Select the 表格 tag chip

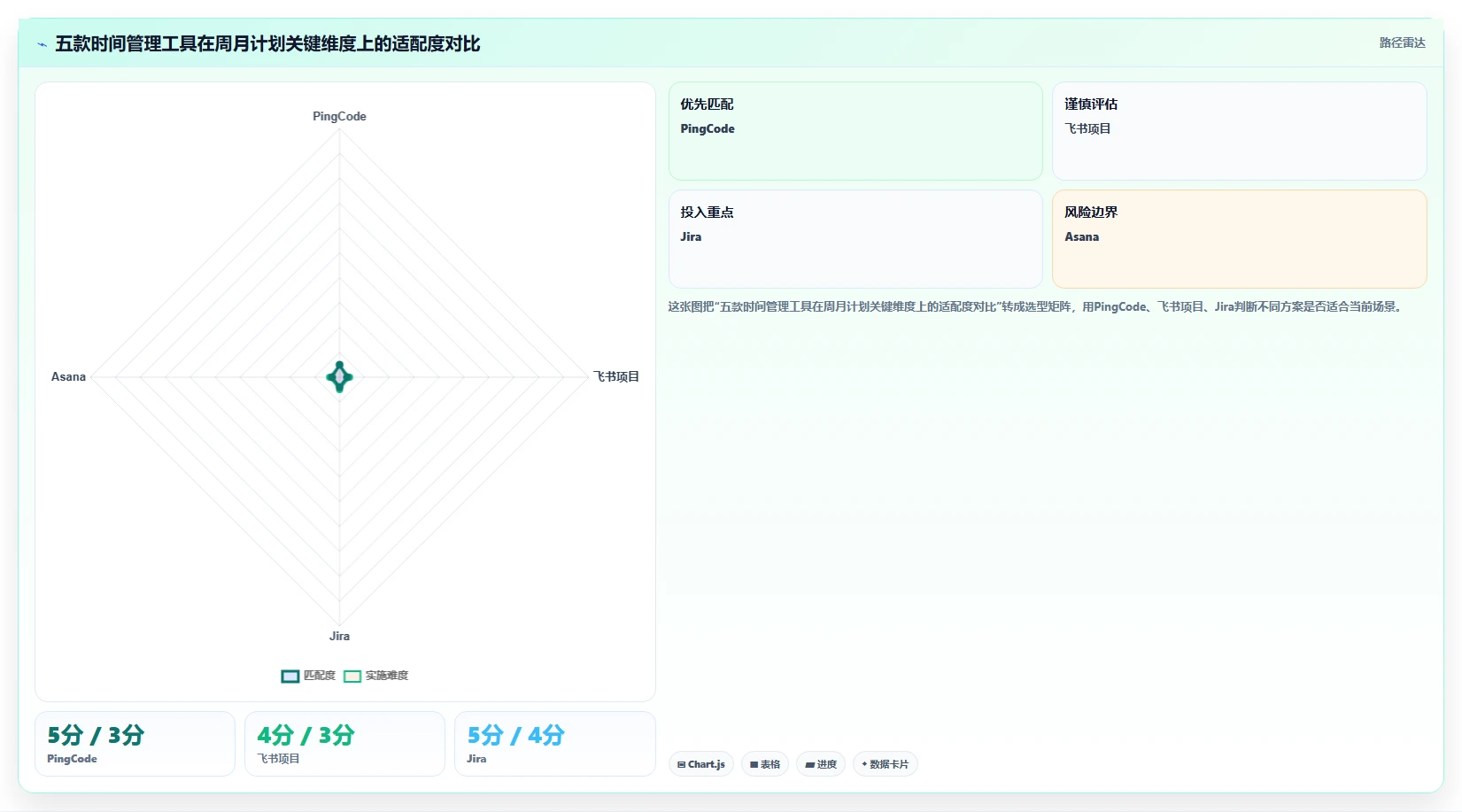(765, 764)
